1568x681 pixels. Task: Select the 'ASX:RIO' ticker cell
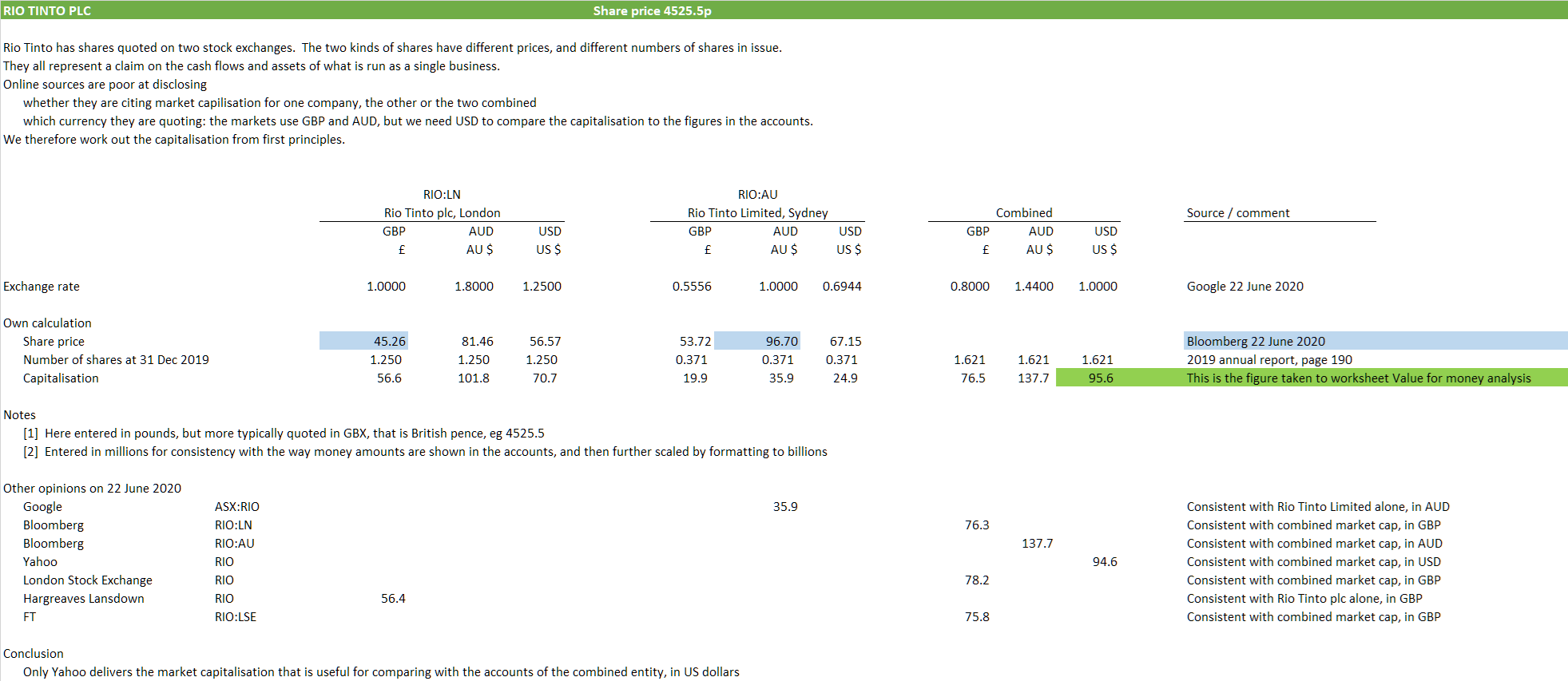coord(236,506)
